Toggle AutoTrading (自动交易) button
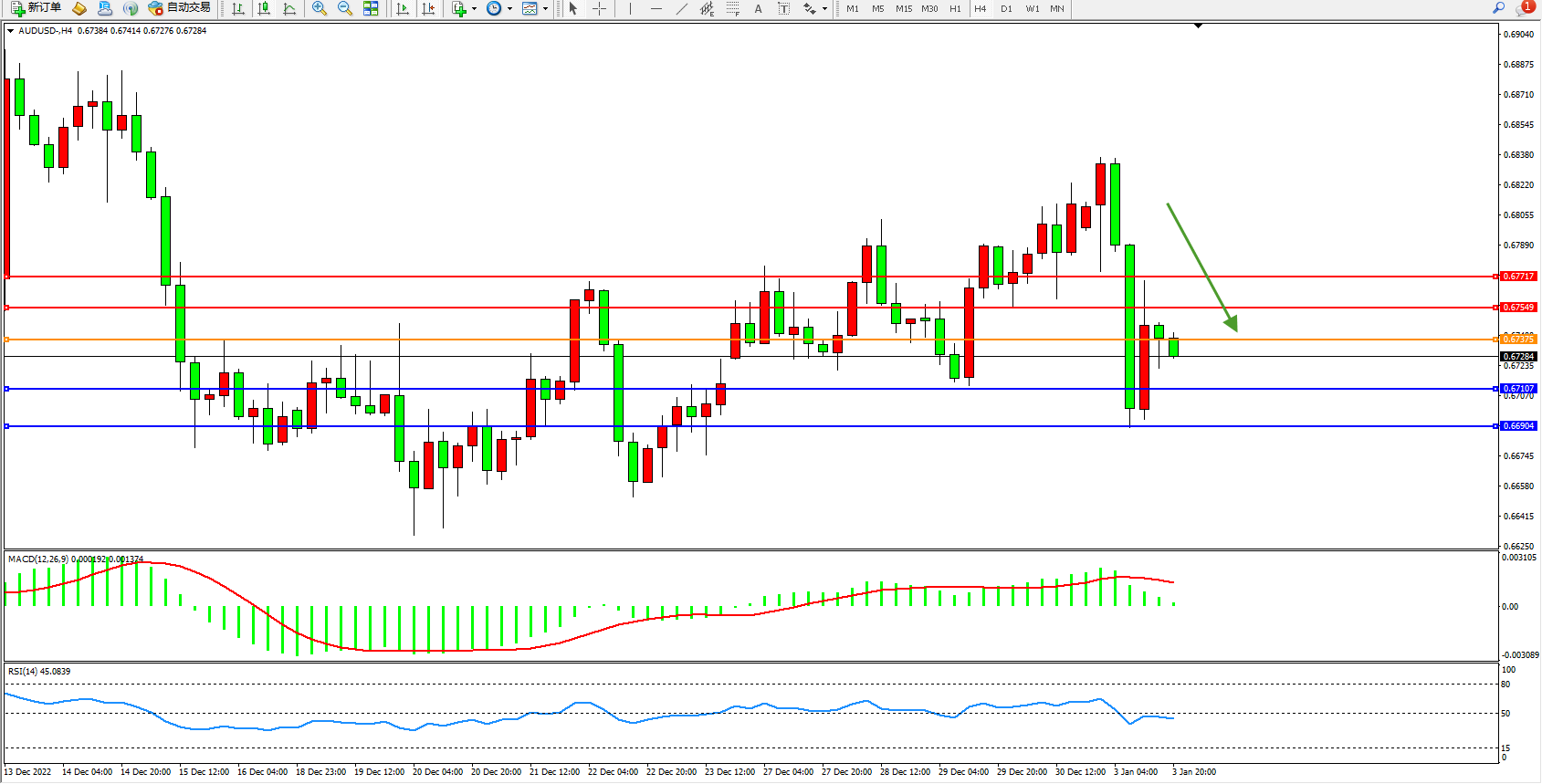 point(180,8)
